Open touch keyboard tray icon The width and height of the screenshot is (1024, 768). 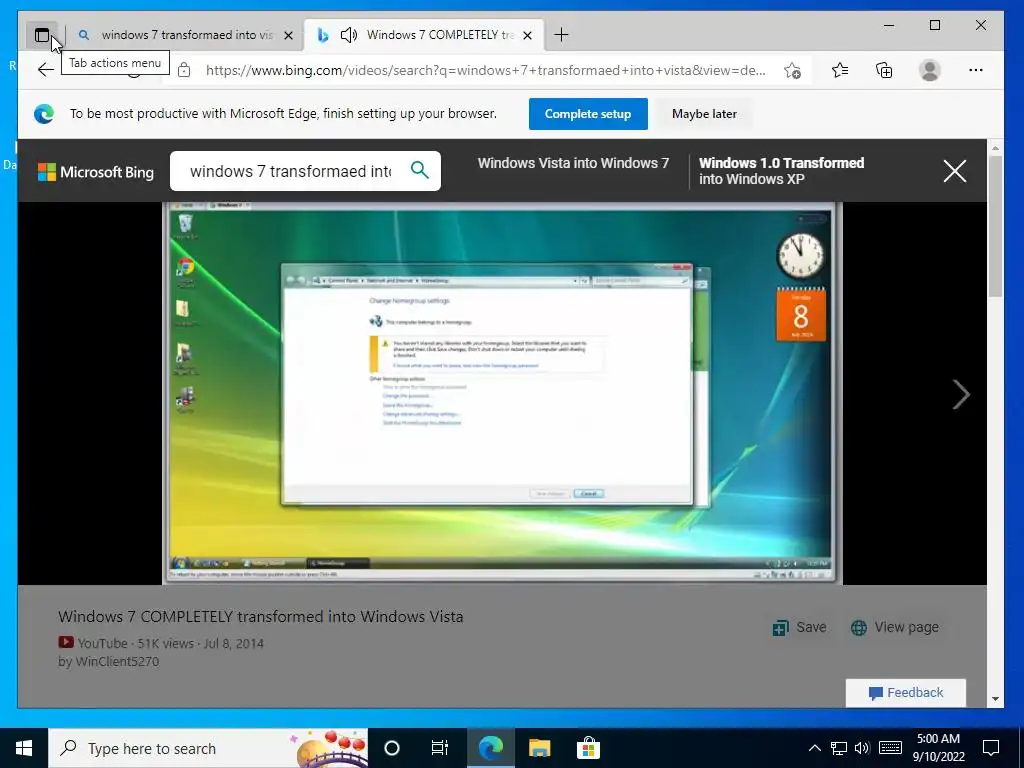[x=890, y=748]
